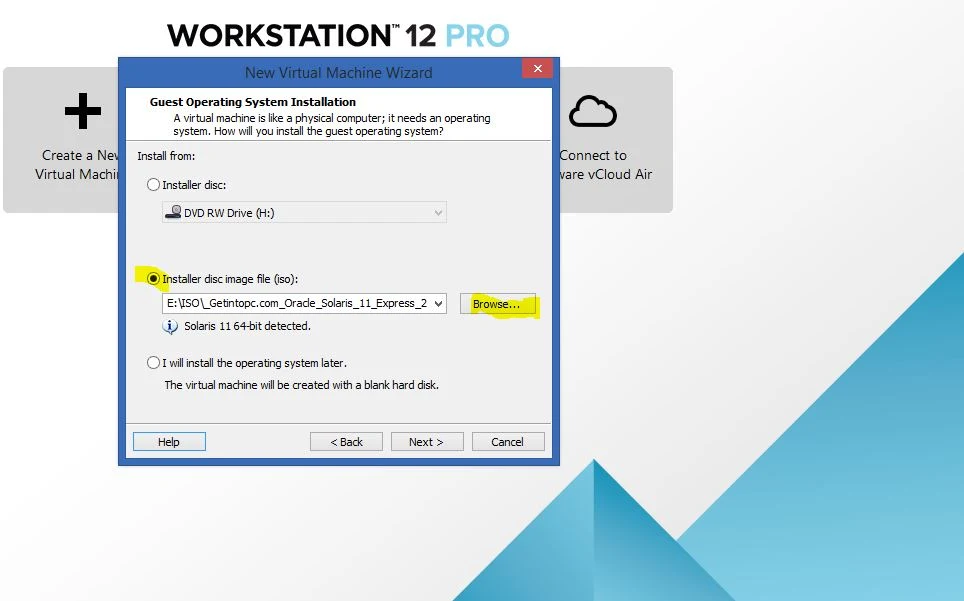Image resolution: width=964 pixels, height=601 pixels.
Task: Go back with the < Back button
Action: pos(346,441)
